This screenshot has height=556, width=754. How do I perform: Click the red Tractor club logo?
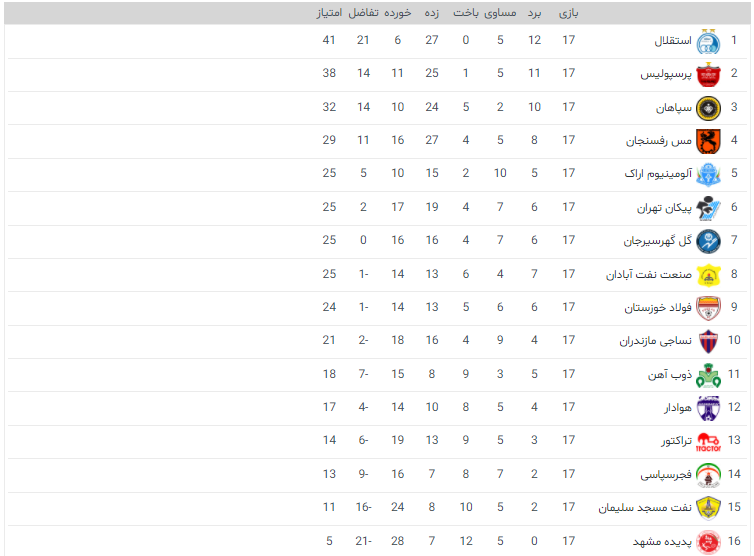(708, 442)
